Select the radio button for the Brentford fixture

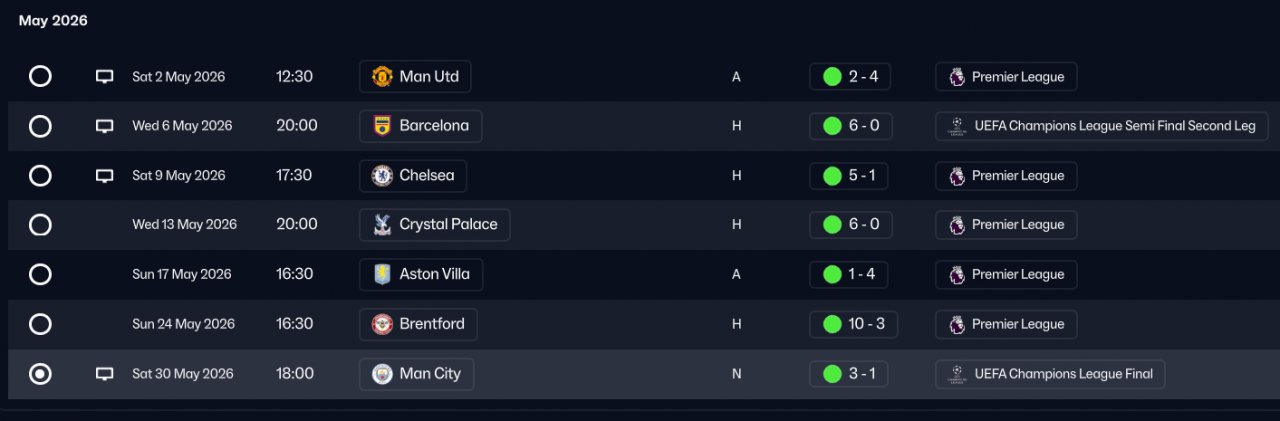pos(40,324)
